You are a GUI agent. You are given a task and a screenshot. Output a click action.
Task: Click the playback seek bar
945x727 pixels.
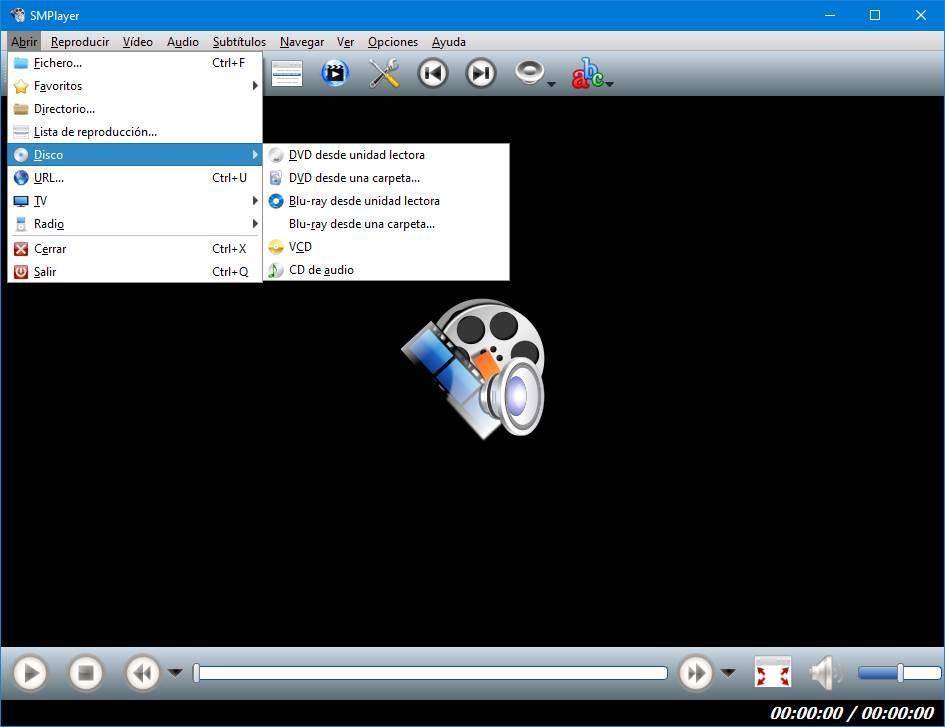pyautogui.click(x=430, y=673)
